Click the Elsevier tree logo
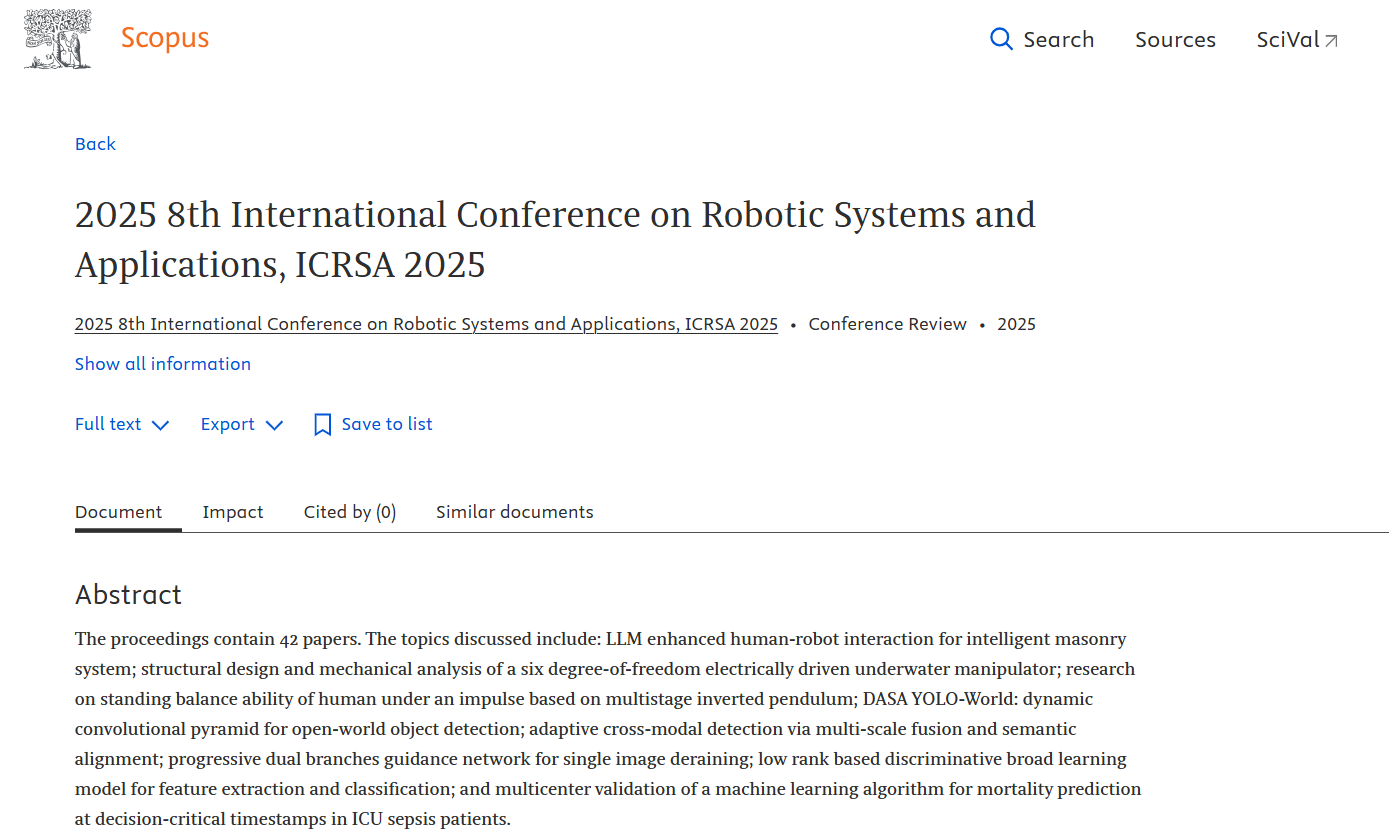The width and height of the screenshot is (1389, 837). pyautogui.click(x=58, y=40)
